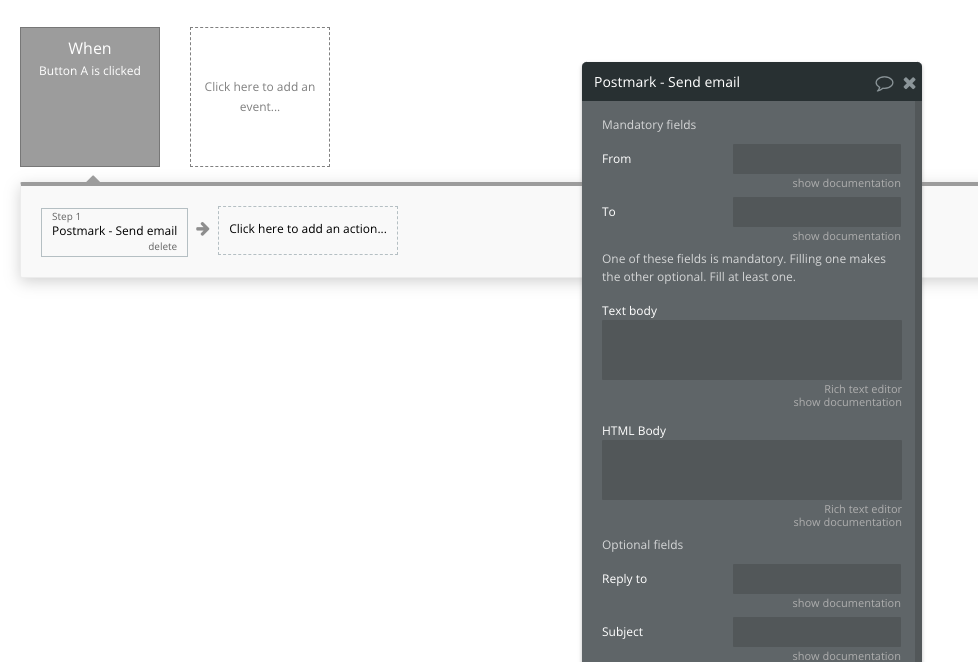The image size is (978, 662).
Task: Open the comment bubble on Postmark dialog
Action: point(884,83)
